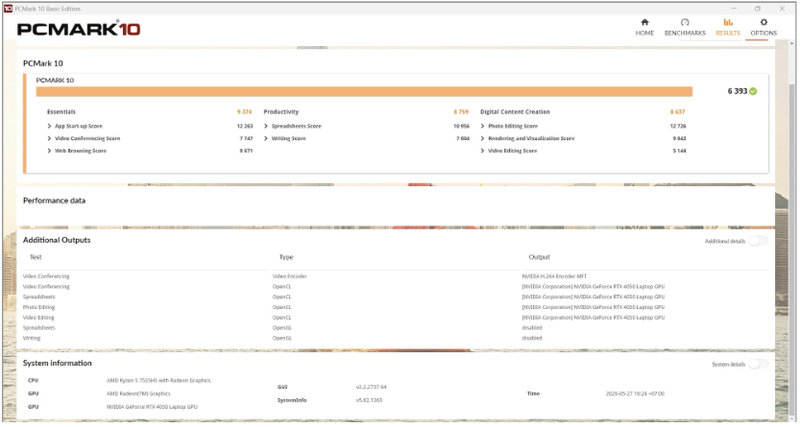Click the app icon in title bar
The width and height of the screenshot is (800, 427).
pyautogui.click(x=8, y=8)
